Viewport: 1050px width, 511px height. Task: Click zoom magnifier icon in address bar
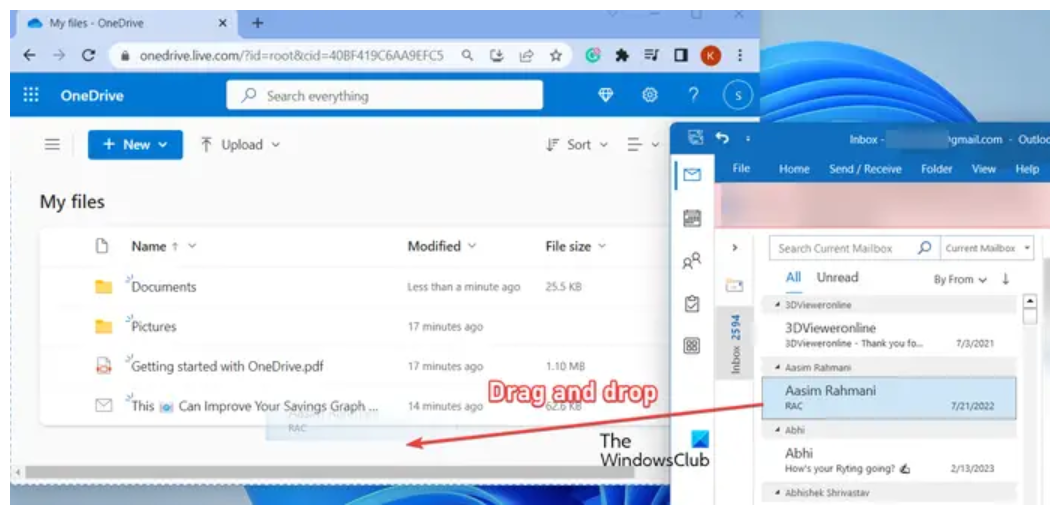(x=467, y=56)
